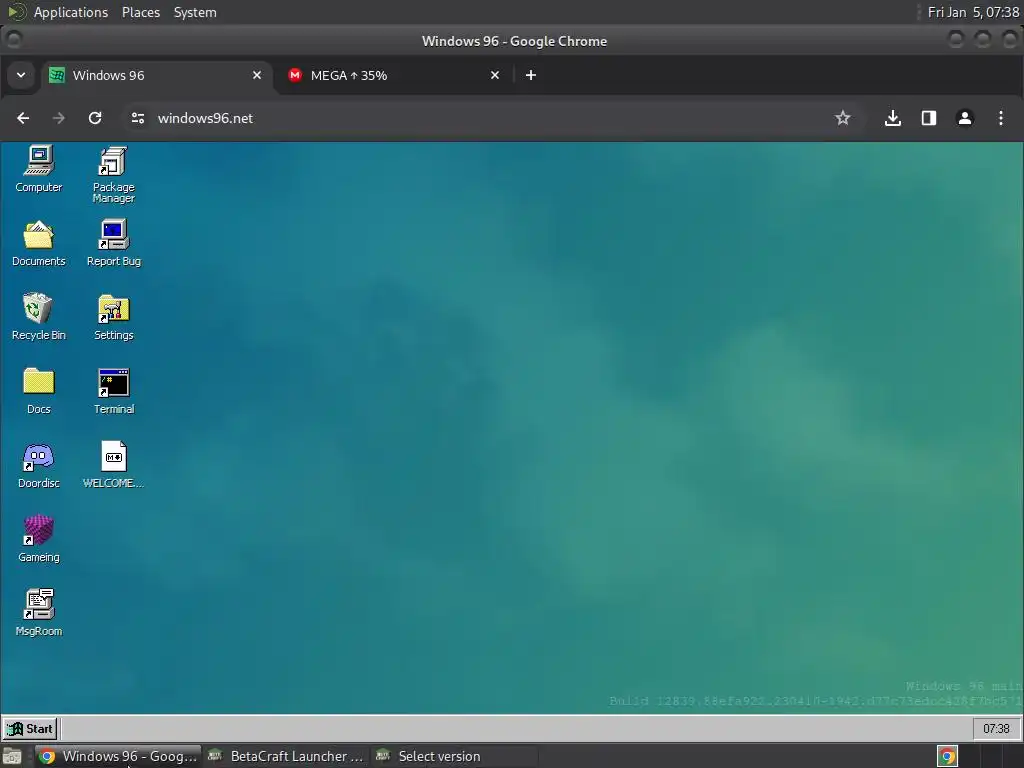The height and width of the screenshot is (768, 1024).
Task: Open the Recycle Bin
Action: (x=39, y=317)
